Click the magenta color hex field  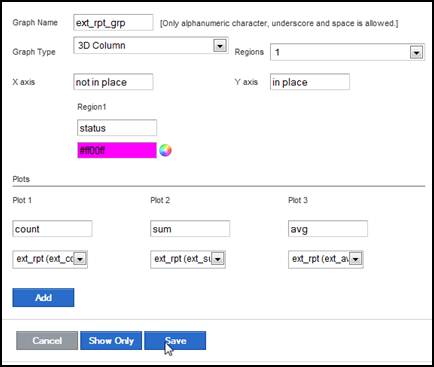(x=117, y=150)
